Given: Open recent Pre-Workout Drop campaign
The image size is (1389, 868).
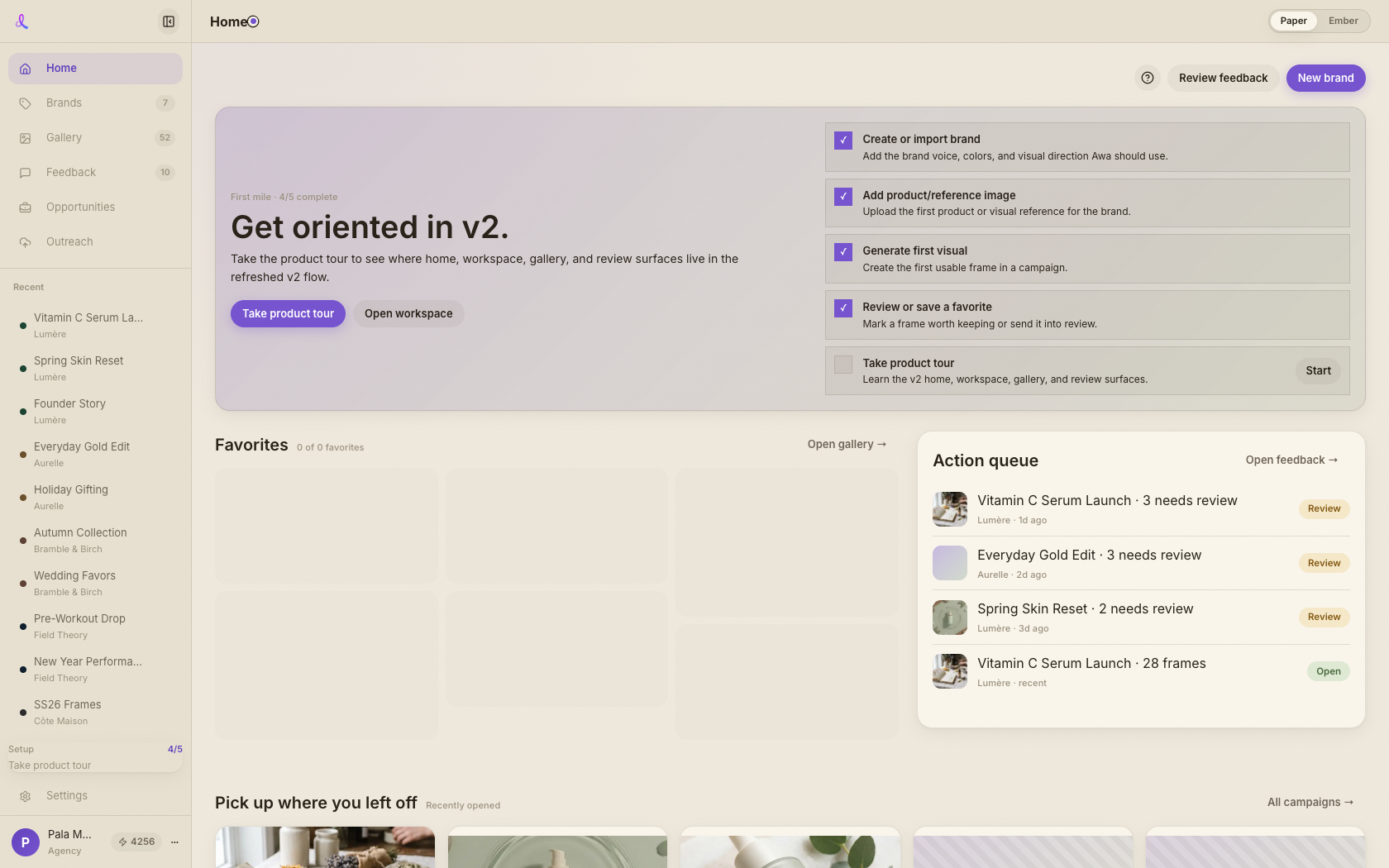Looking at the screenshot, I should (x=95, y=627).
